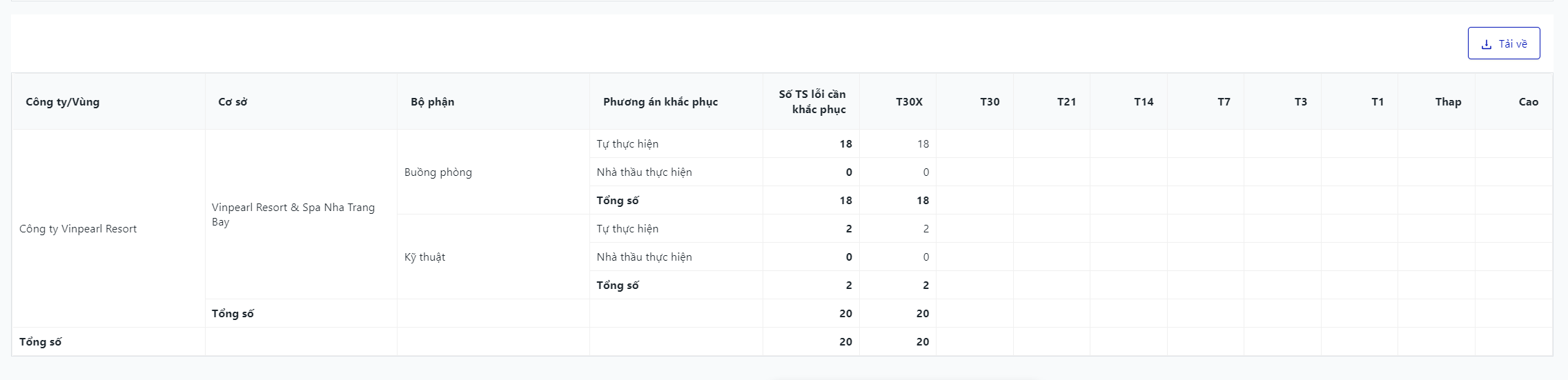
Task: Click the Thap column header
Action: pyautogui.click(x=1448, y=102)
